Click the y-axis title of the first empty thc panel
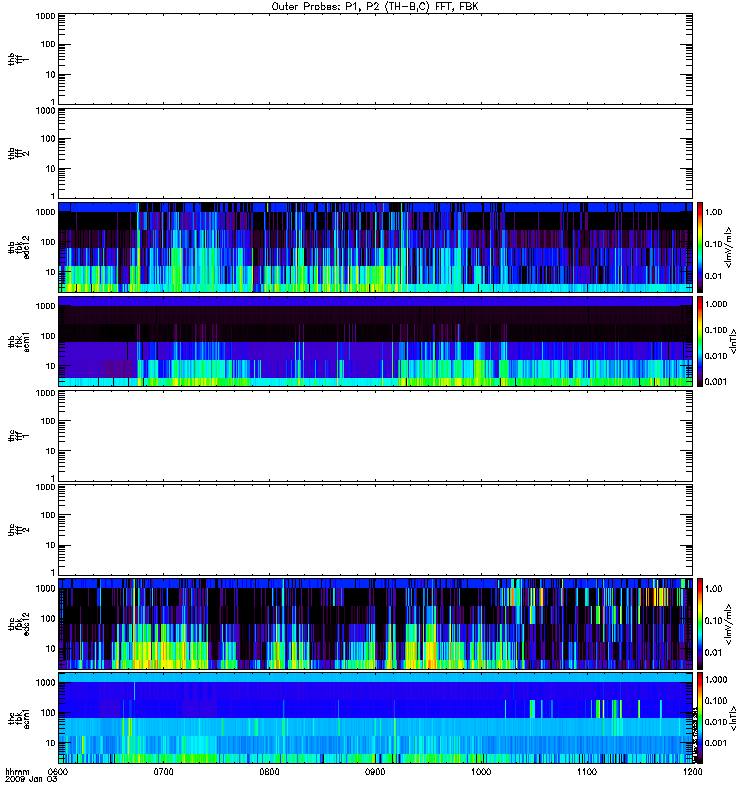The image size is (750, 800). pyautogui.click(x=19, y=436)
